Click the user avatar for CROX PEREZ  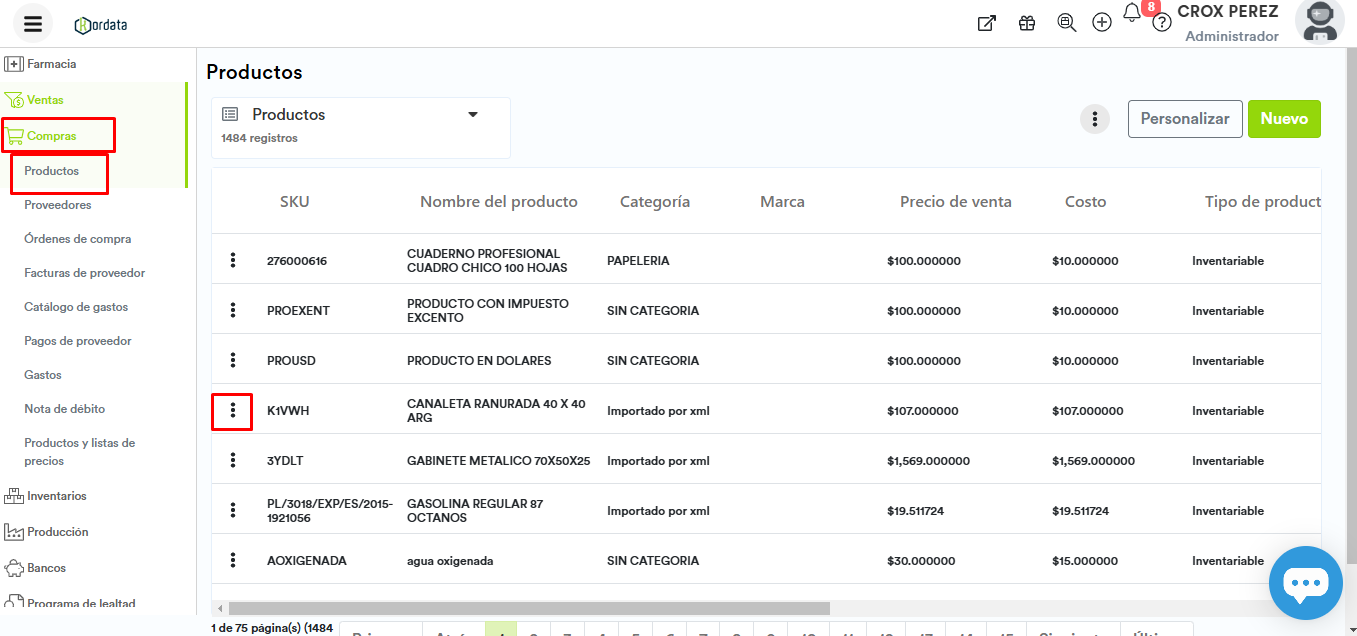(x=1319, y=23)
